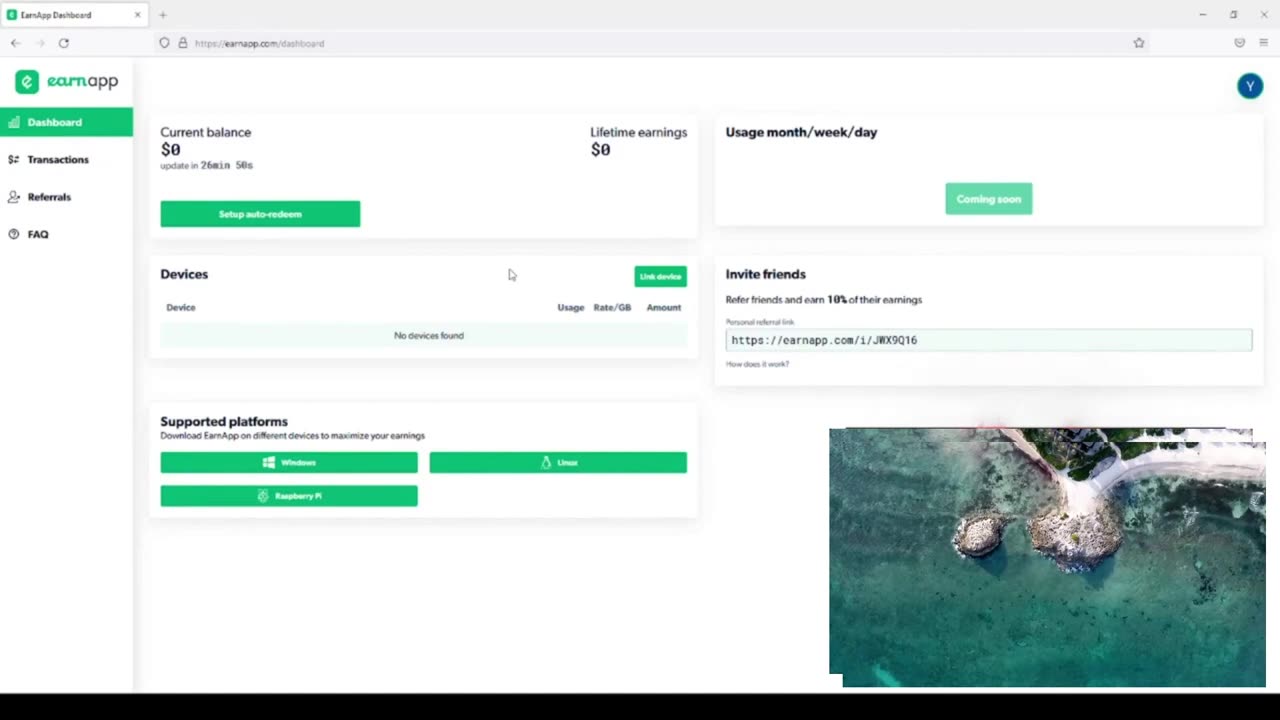Click the No devices found text

(429, 336)
